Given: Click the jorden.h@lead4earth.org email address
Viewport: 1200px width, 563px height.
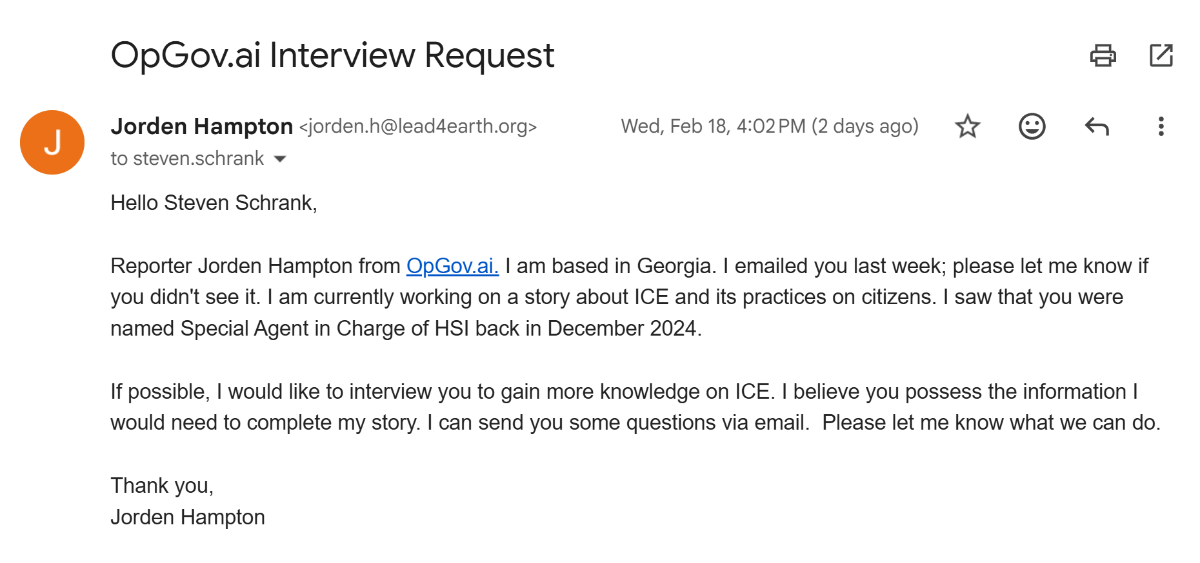Looking at the screenshot, I should coord(419,128).
